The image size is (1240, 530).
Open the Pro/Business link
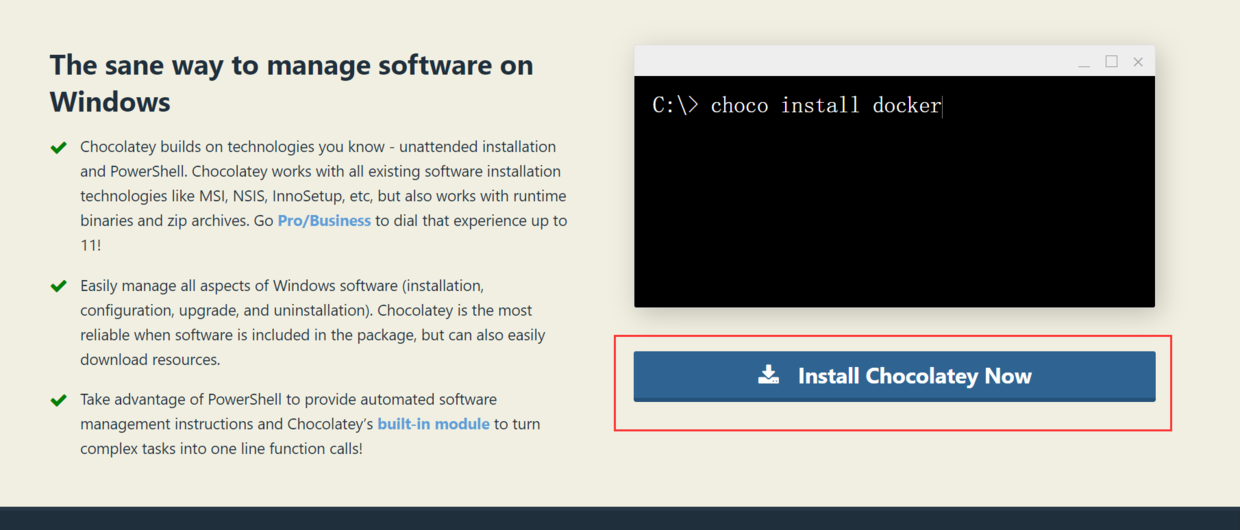point(324,220)
